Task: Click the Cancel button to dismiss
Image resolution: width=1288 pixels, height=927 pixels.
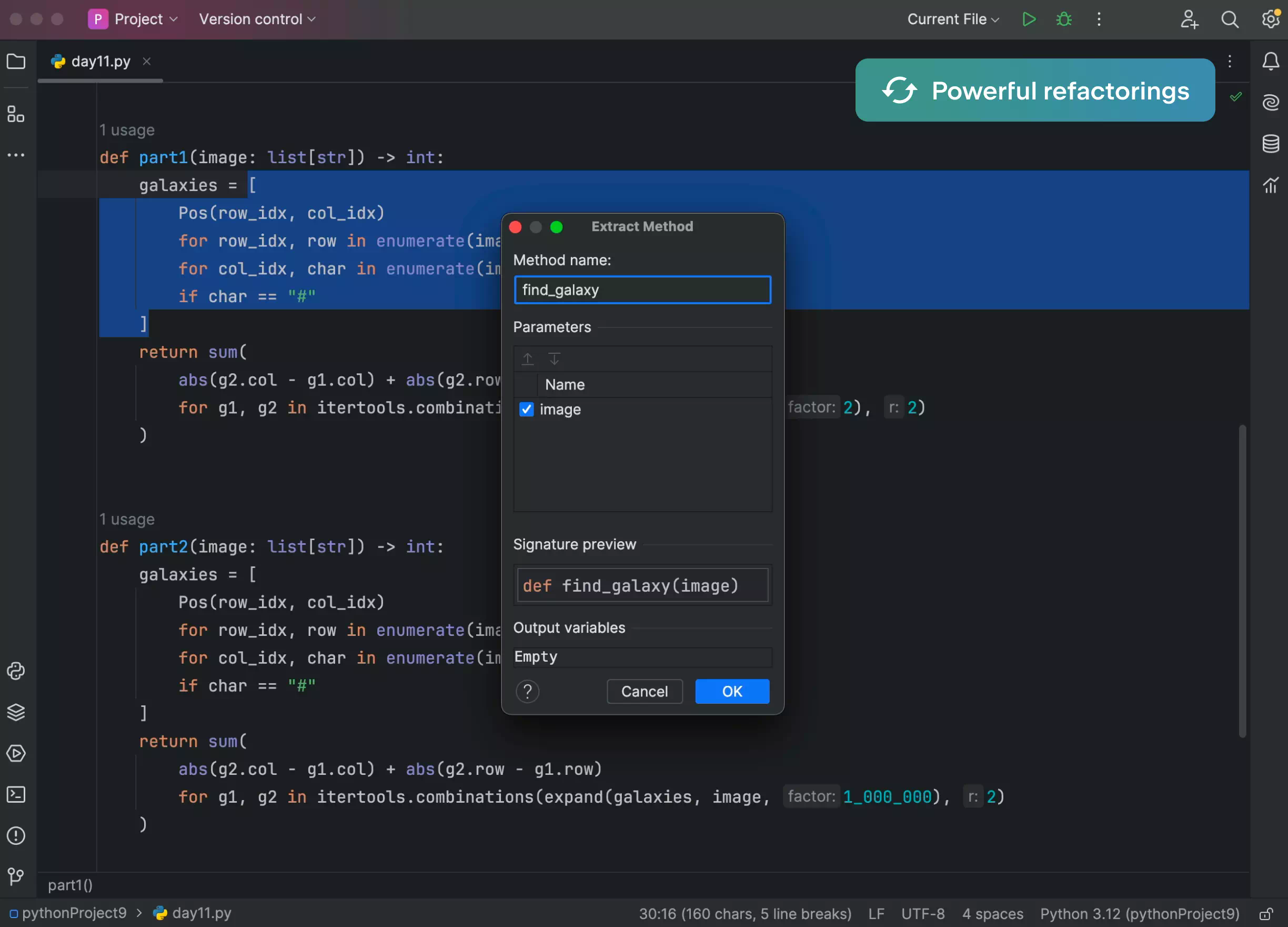Action: tap(644, 691)
